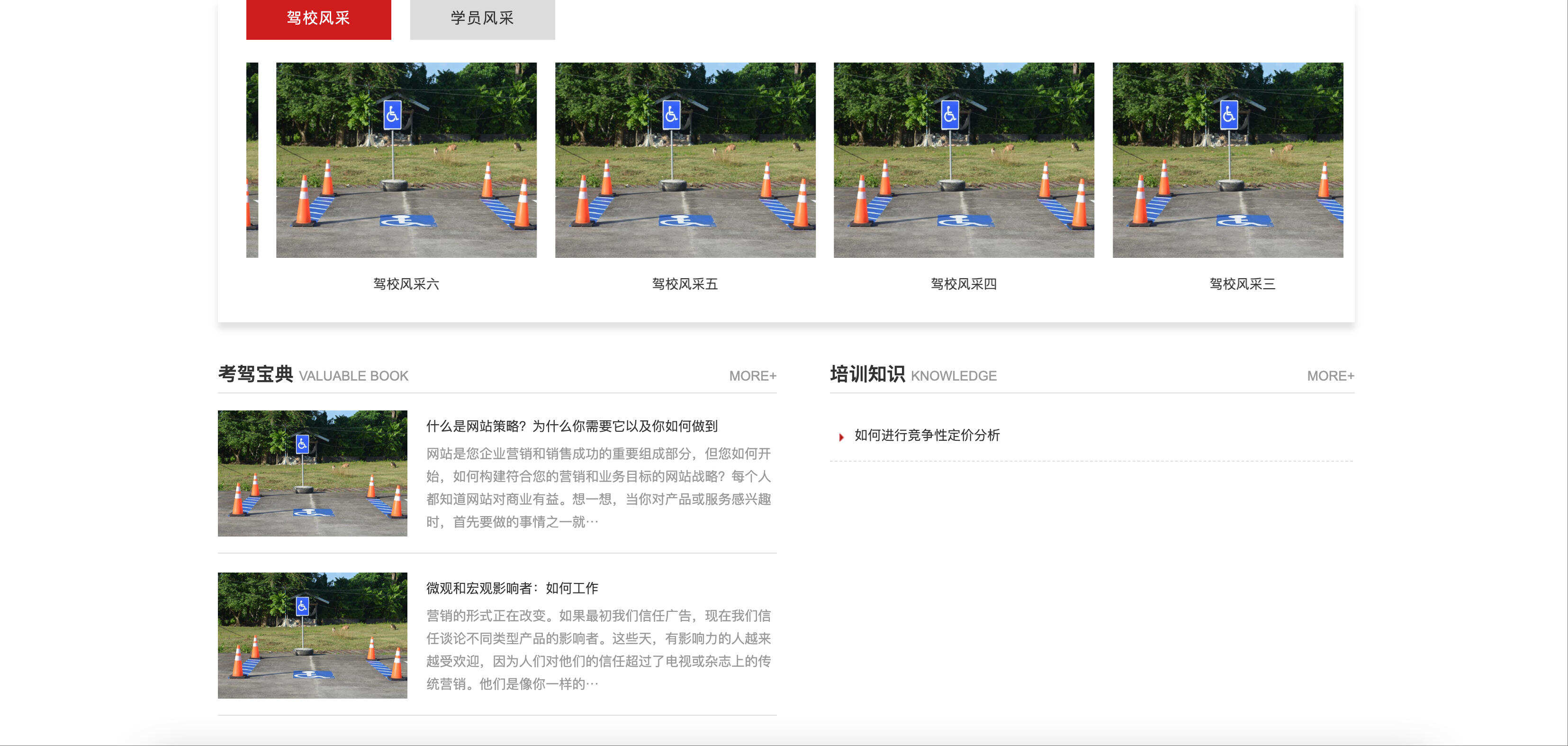This screenshot has width=1568, height=746.
Task: Click the 考驾宝典 section heading
Action: (x=256, y=374)
